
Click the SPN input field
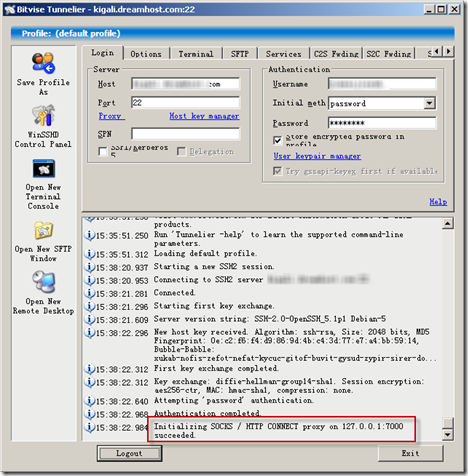pos(185,134)
